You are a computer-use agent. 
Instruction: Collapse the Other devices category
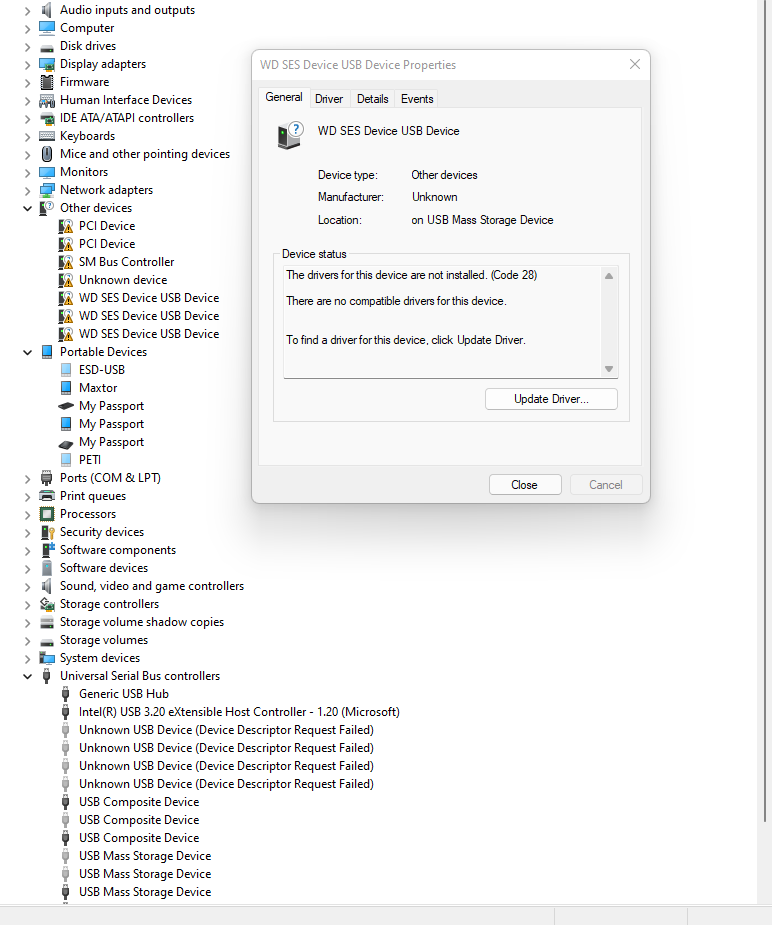27,208
